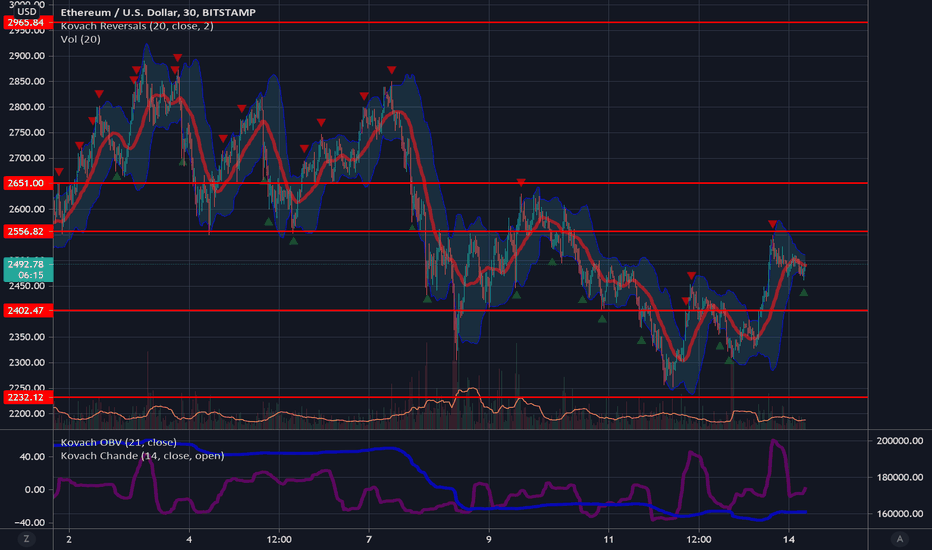Click the Kovach Chande (14, close, open) legend
Screen dimensions: 932x550
click(142, 456)
